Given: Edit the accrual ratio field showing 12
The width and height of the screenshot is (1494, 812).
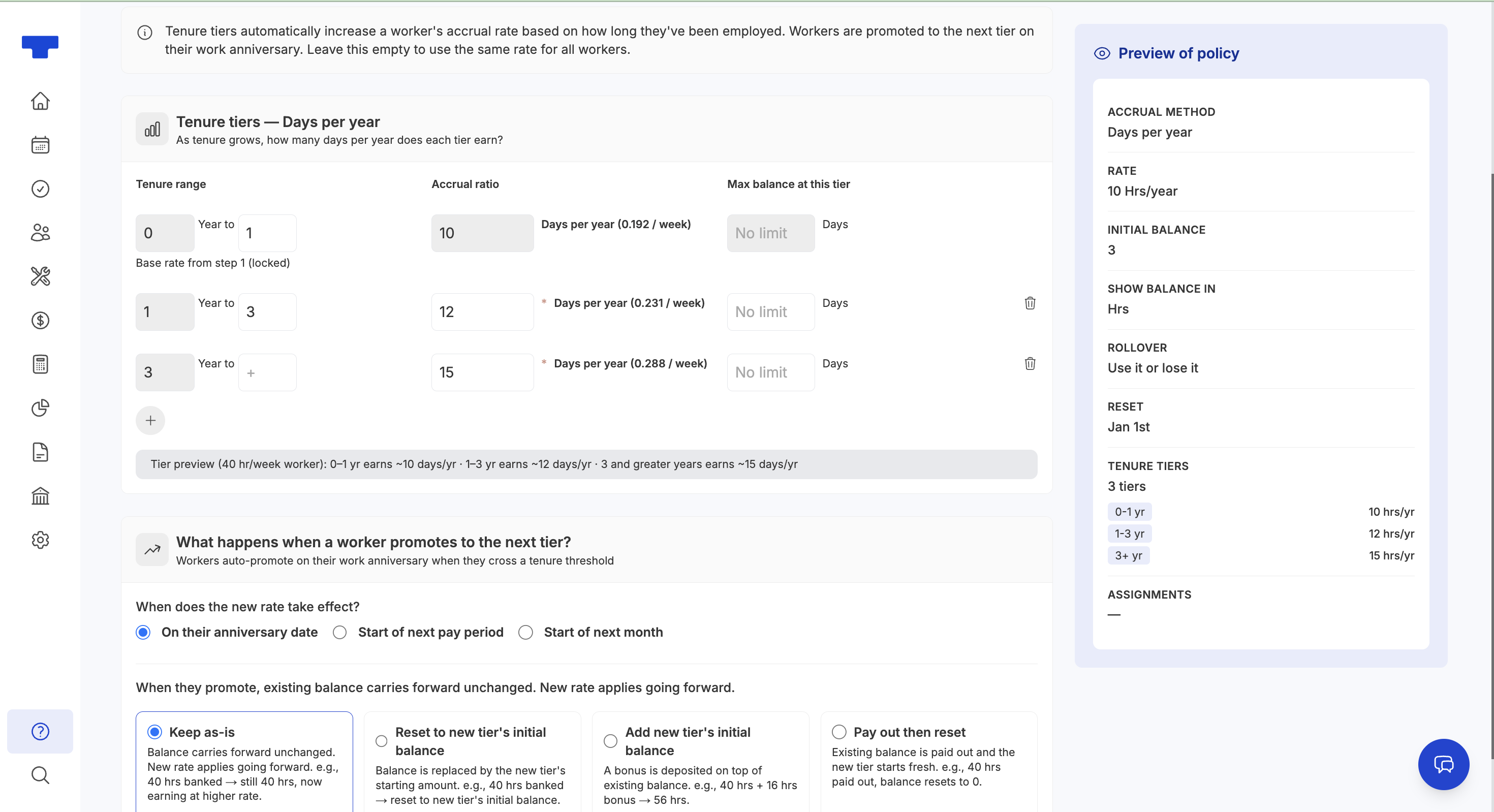Looking at the screenshot, I should [482, 311].
